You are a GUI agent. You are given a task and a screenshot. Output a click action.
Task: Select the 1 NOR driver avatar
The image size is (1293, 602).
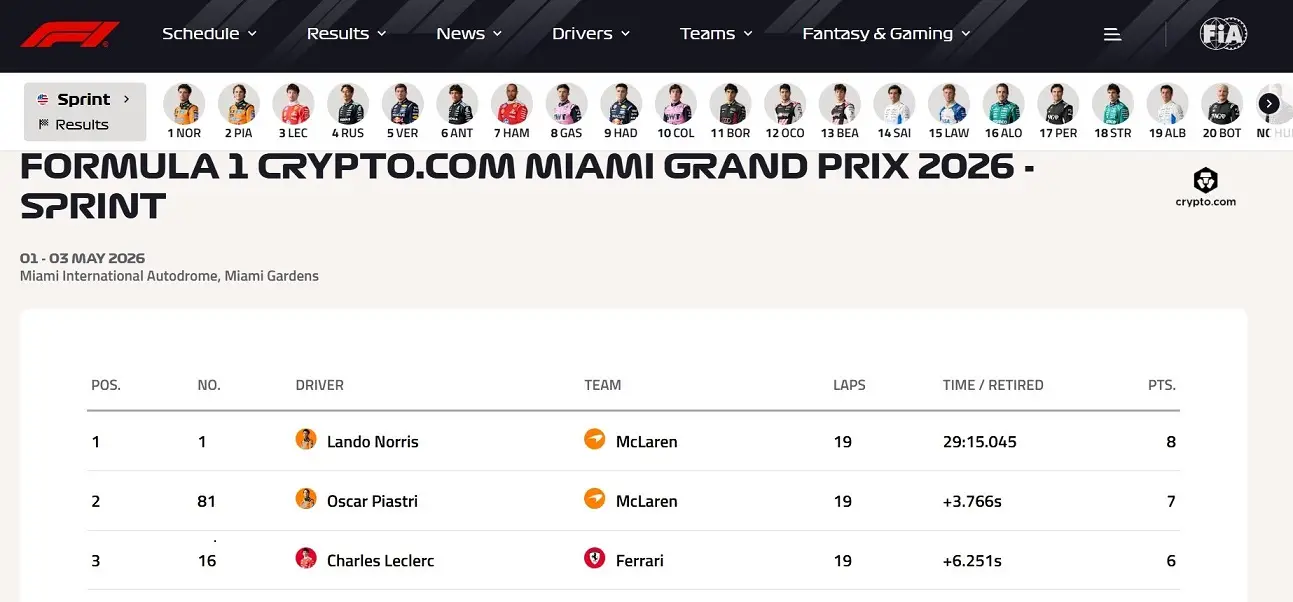point(184,104)
